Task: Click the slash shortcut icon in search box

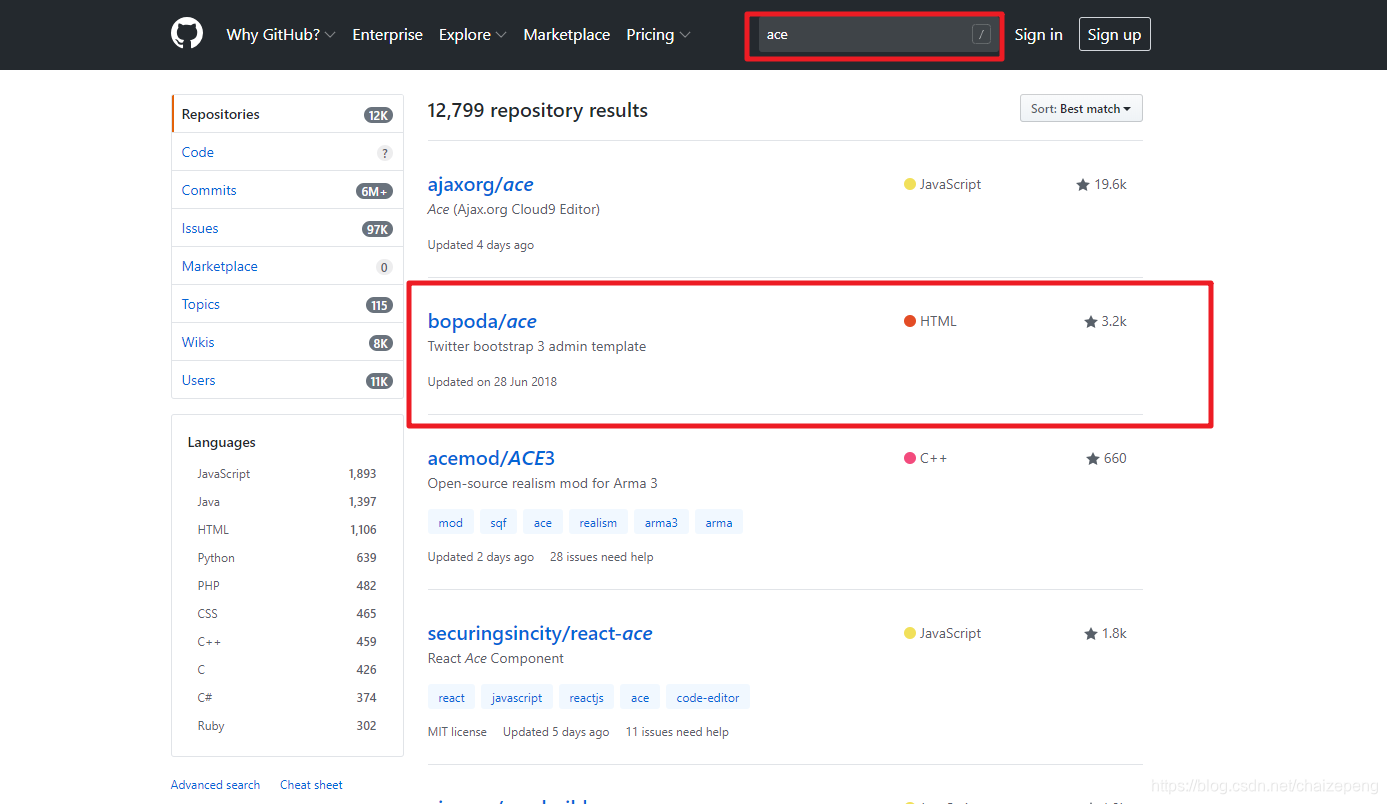Action: pyautogui.click(x=981, y=33)
